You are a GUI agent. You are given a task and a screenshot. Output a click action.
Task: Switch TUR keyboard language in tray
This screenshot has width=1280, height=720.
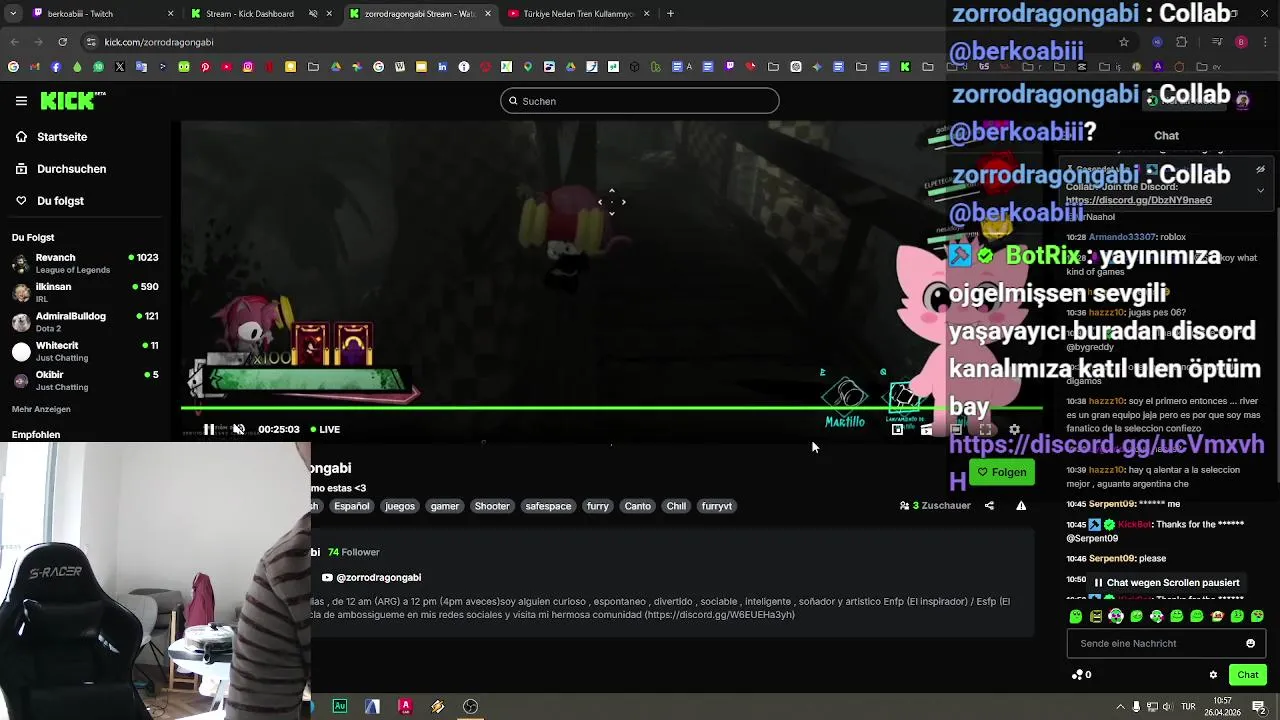click(1188, 707)
